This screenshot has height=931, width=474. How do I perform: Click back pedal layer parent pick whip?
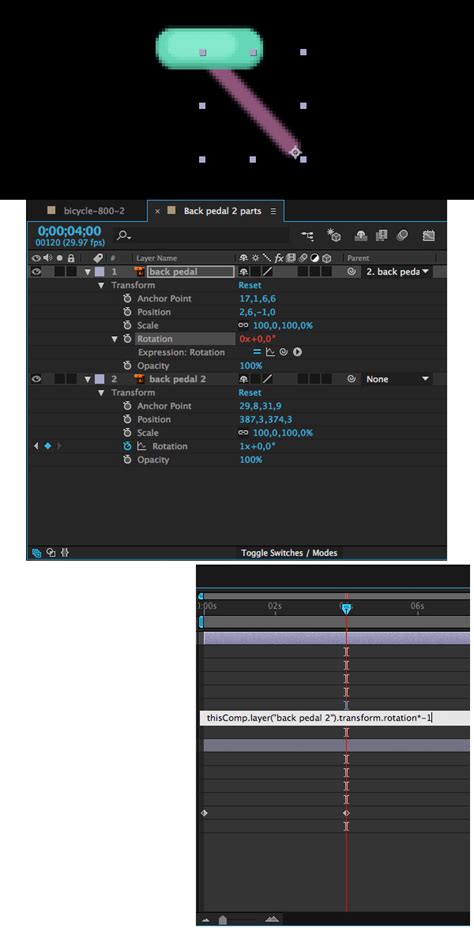[x=352, y=272]
